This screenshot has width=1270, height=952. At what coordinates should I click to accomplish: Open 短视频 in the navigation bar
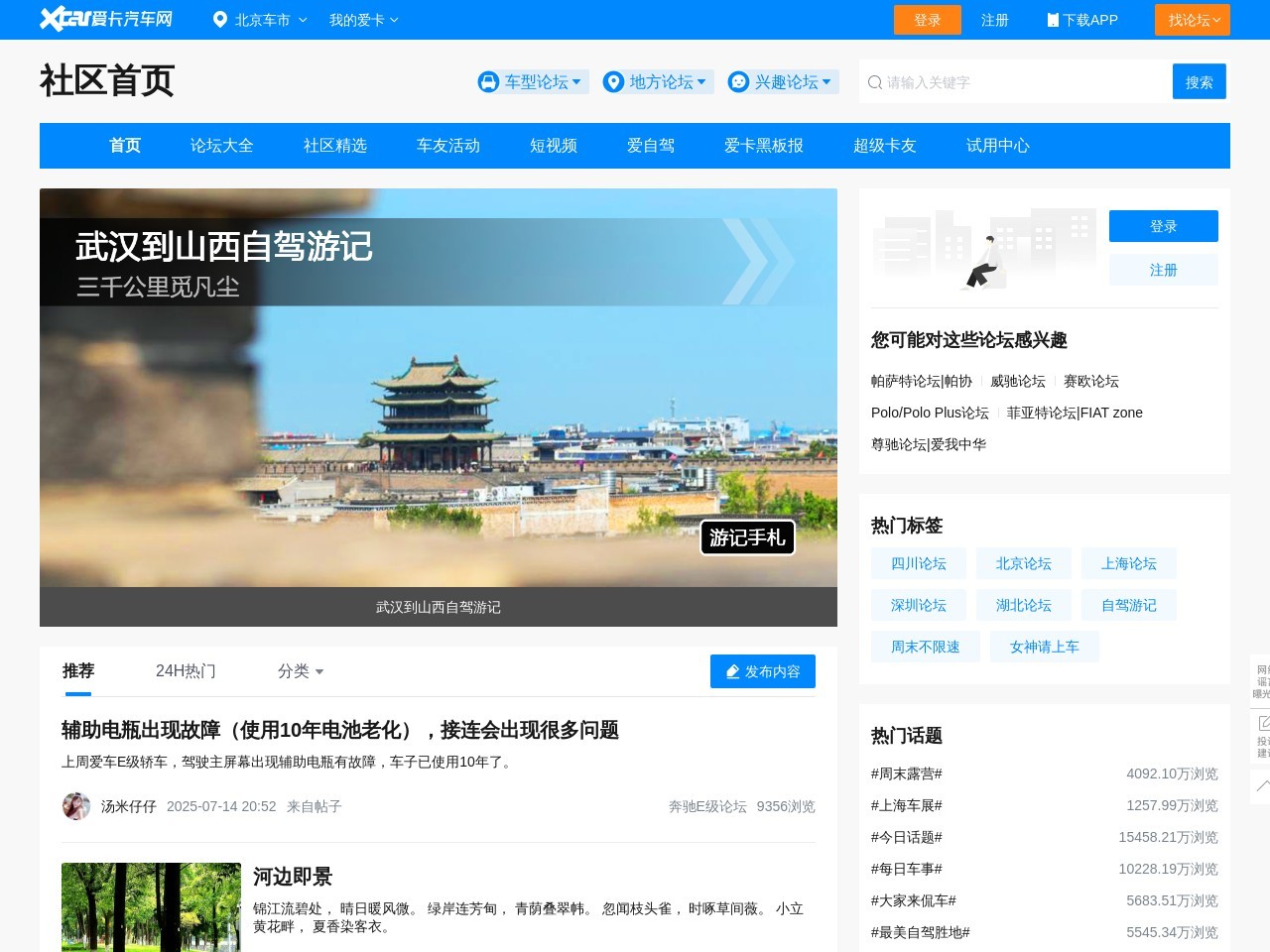(x=554, y=146)
